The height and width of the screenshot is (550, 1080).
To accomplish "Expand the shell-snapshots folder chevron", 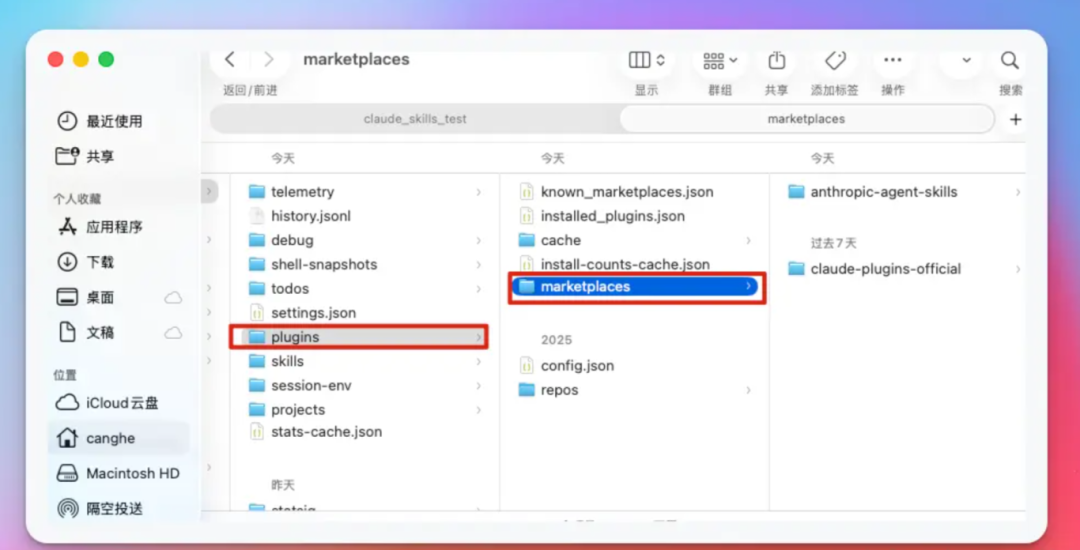I will (478, 264).
